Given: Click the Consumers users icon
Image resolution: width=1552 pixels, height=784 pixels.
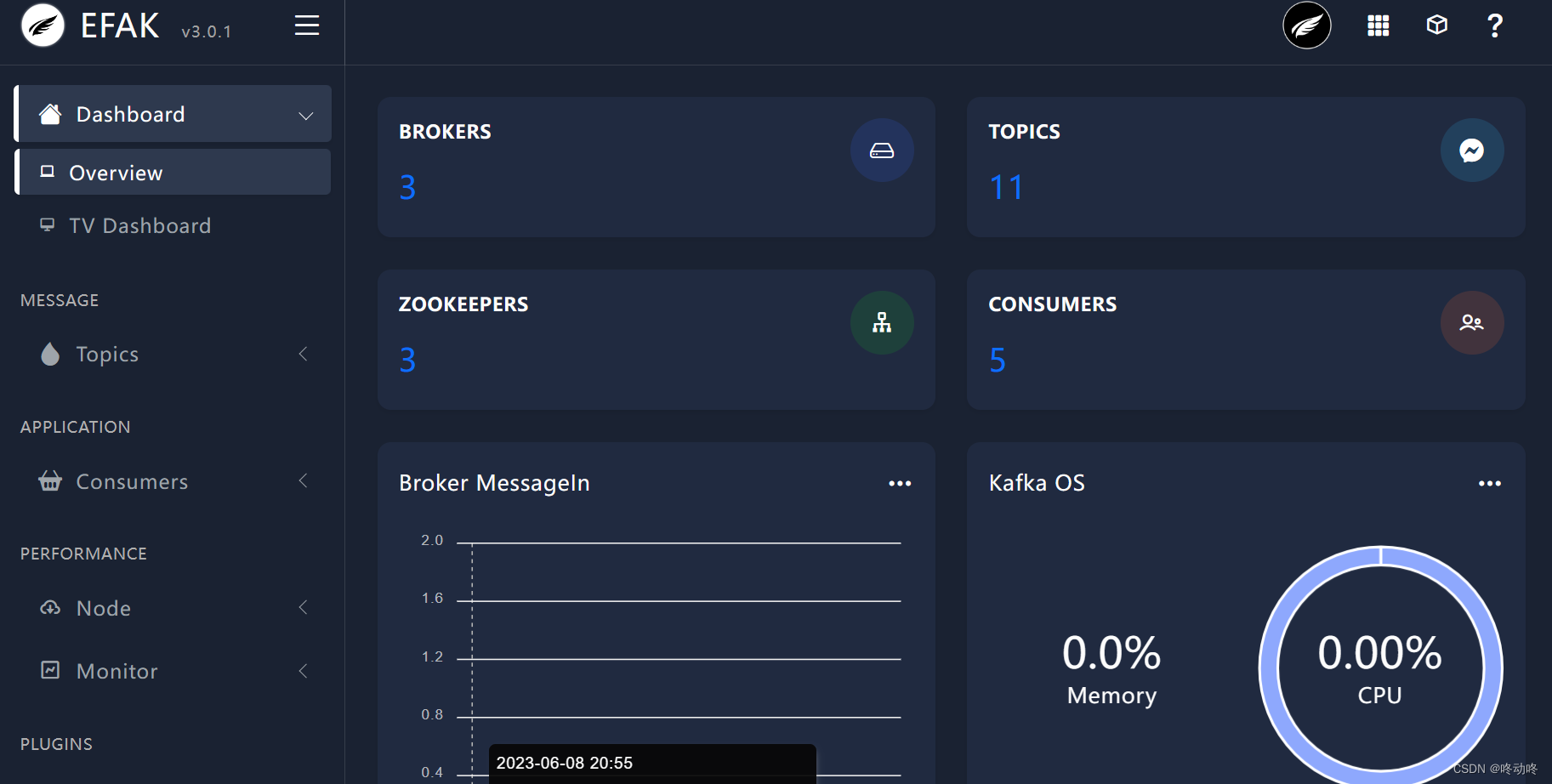Looking at the screenshot, I should tap(1472, 323).
